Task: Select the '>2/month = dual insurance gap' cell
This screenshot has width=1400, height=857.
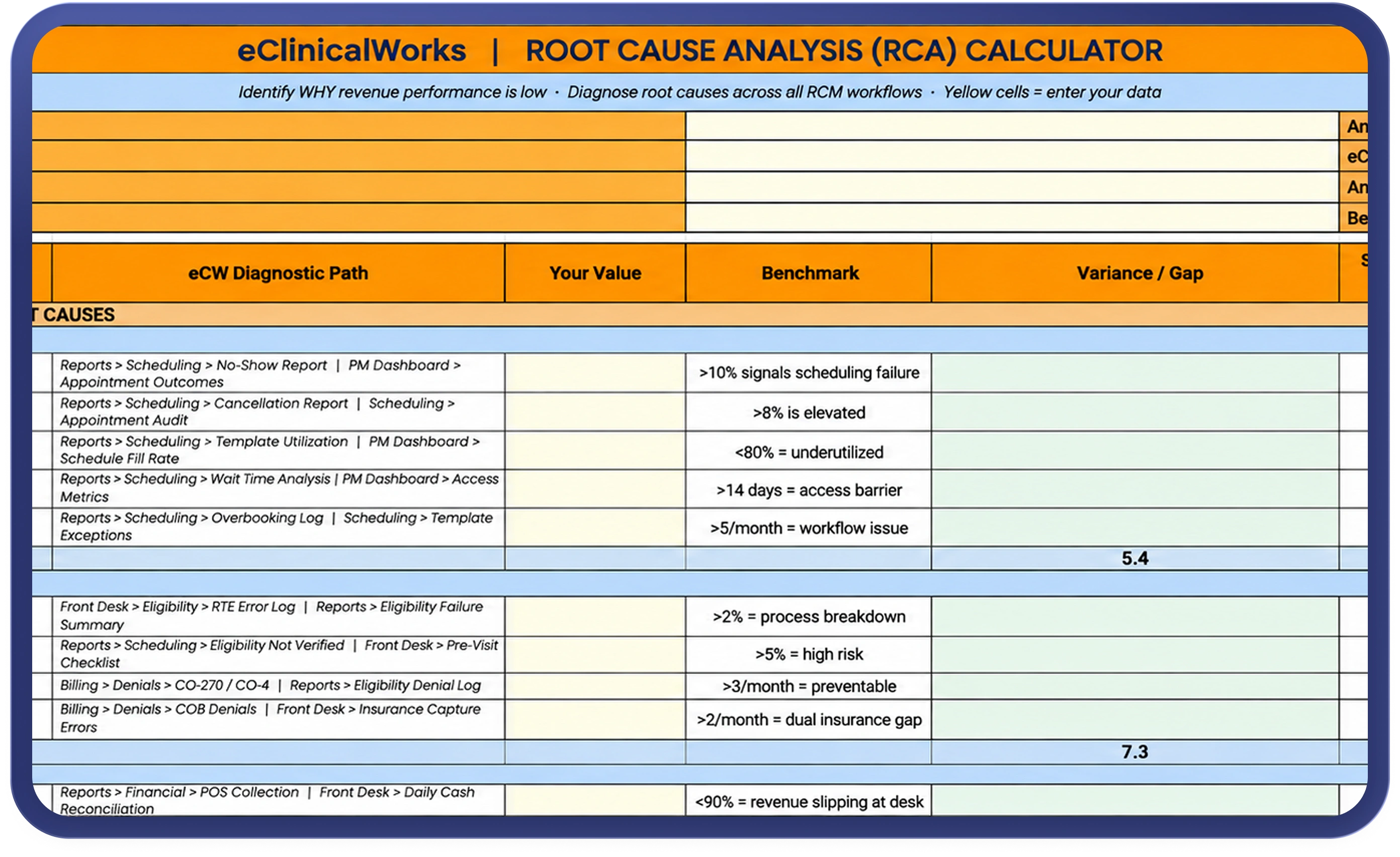Action: pos(809,720)
